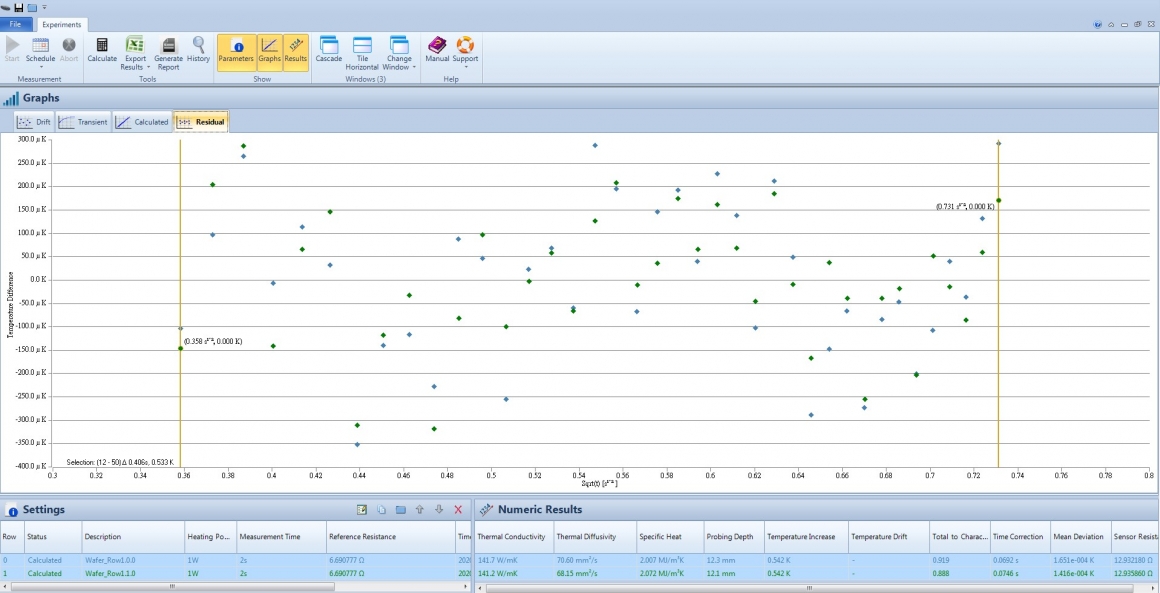Click the blue folder icon in quick access toolbar
Image resolution: width=1160 pixels, height=593 pixels.
pyautogui.click(x=32, y=7)
